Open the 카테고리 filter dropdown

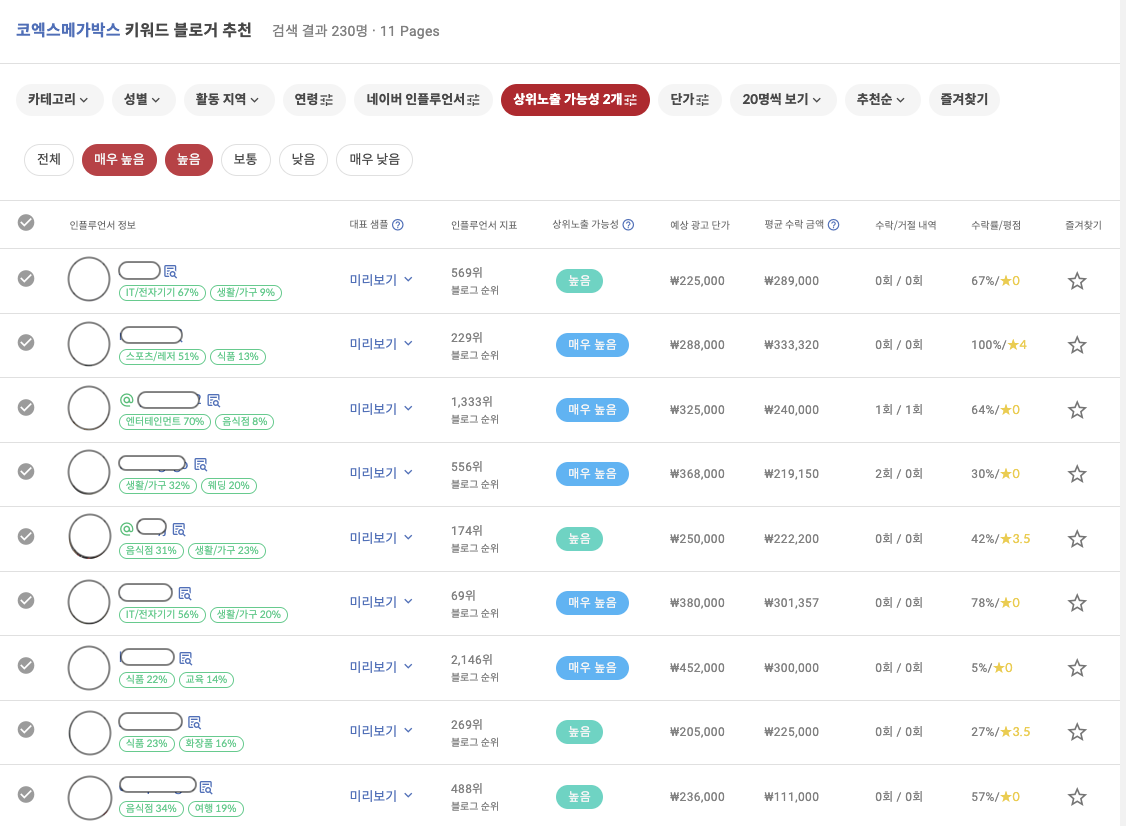pos(59,100)
